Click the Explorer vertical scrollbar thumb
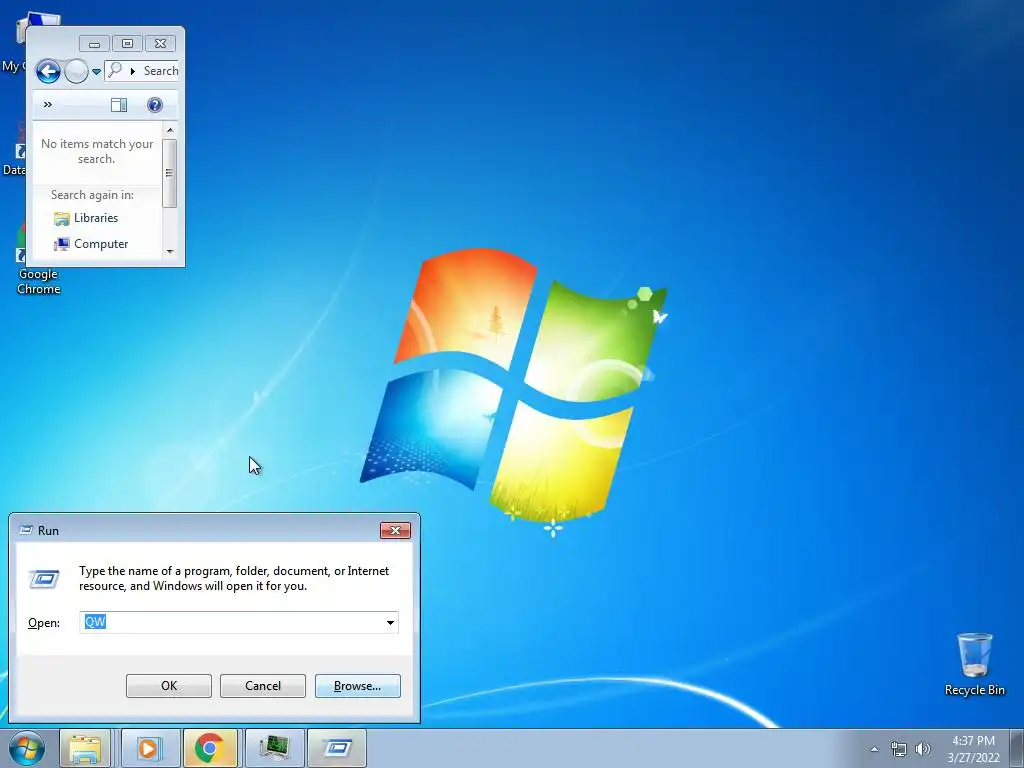Image resolution: width=1024 pixels, height=768 pixels. [170, 173]
